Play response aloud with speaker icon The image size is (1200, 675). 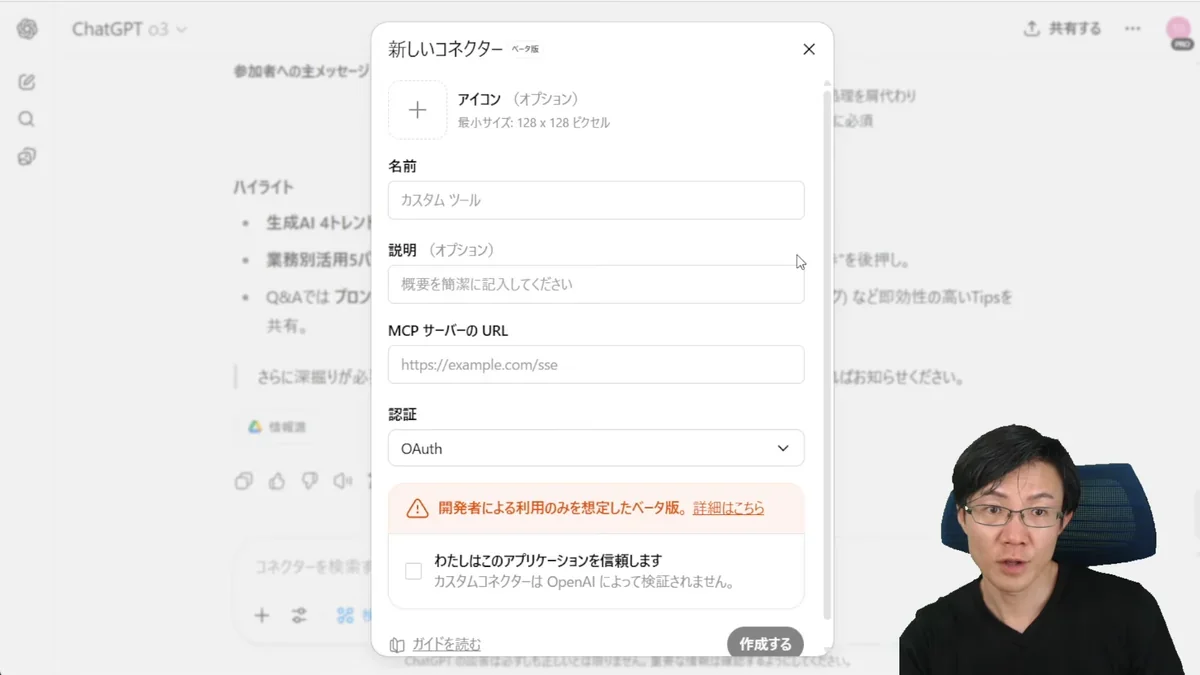pyautogui.click(x=343, y=481)
